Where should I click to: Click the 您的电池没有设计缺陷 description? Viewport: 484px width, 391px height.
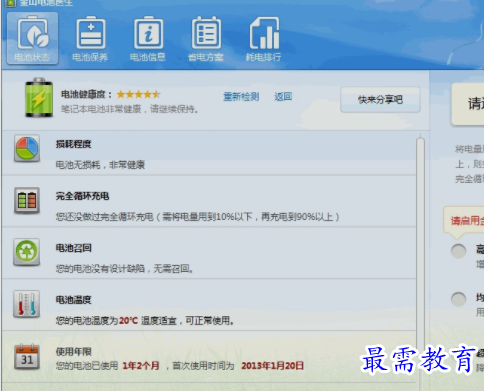point(124,269)
